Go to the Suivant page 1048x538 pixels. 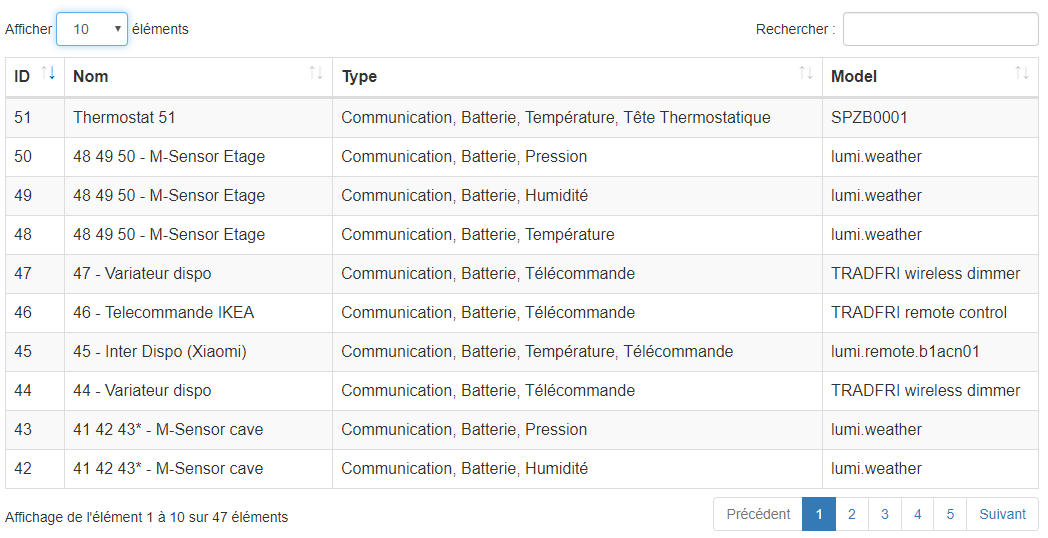pyautogui.click(x=1002, y=514)
